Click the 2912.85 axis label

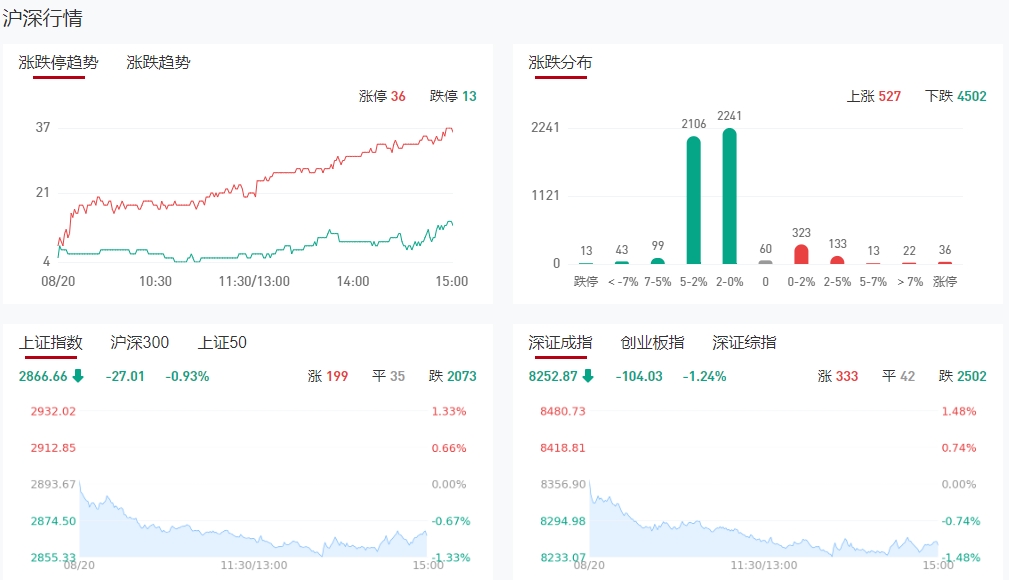[x=53, y=448]
